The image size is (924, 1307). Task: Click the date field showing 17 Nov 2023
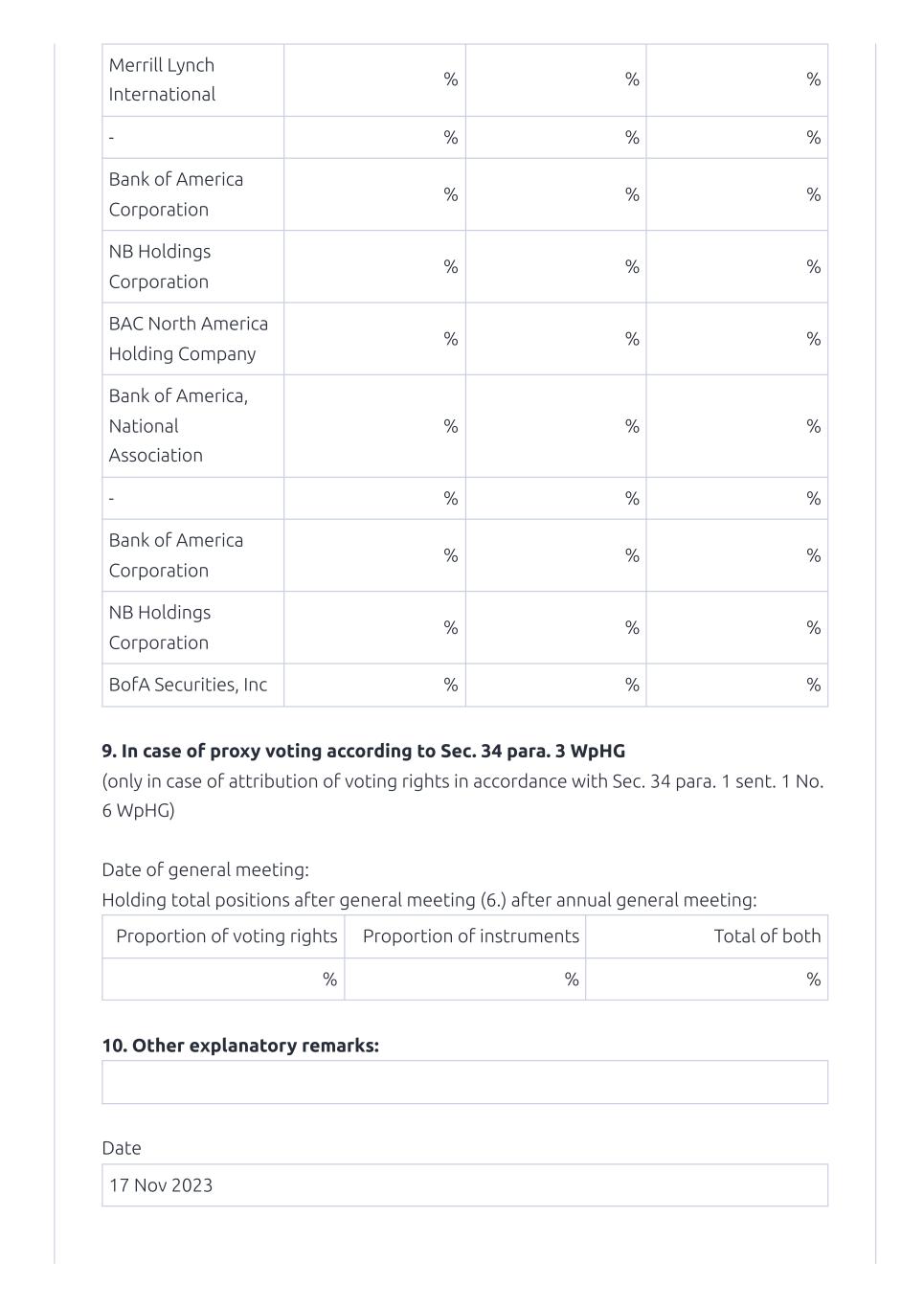[x=464, y=1185]
